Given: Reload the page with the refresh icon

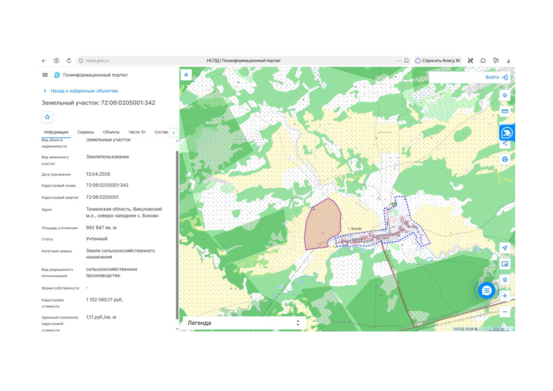Looking at the screenshot, I should click(x=69, y=61).
